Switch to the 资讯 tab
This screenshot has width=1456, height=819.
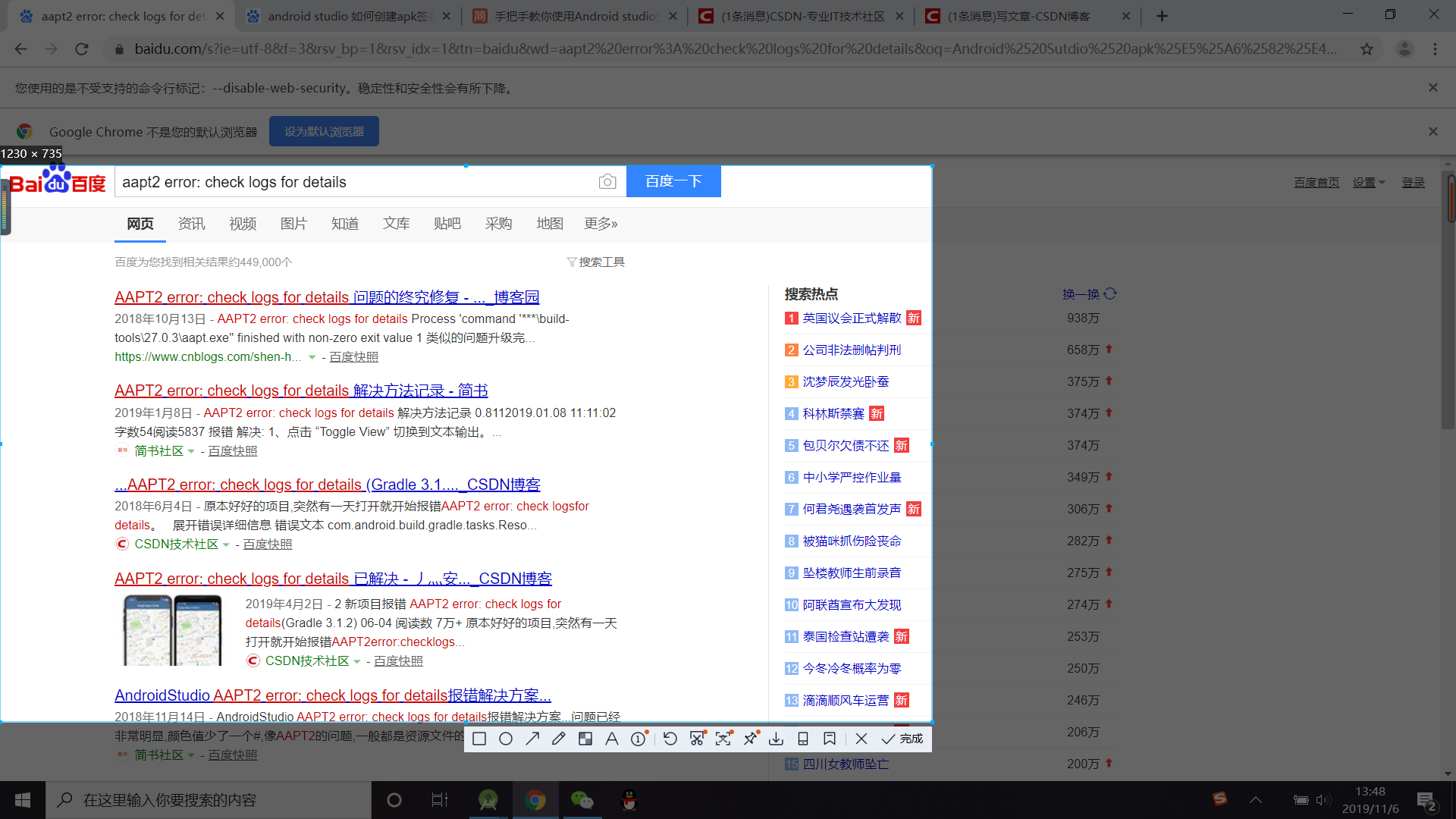coord(191,224)
